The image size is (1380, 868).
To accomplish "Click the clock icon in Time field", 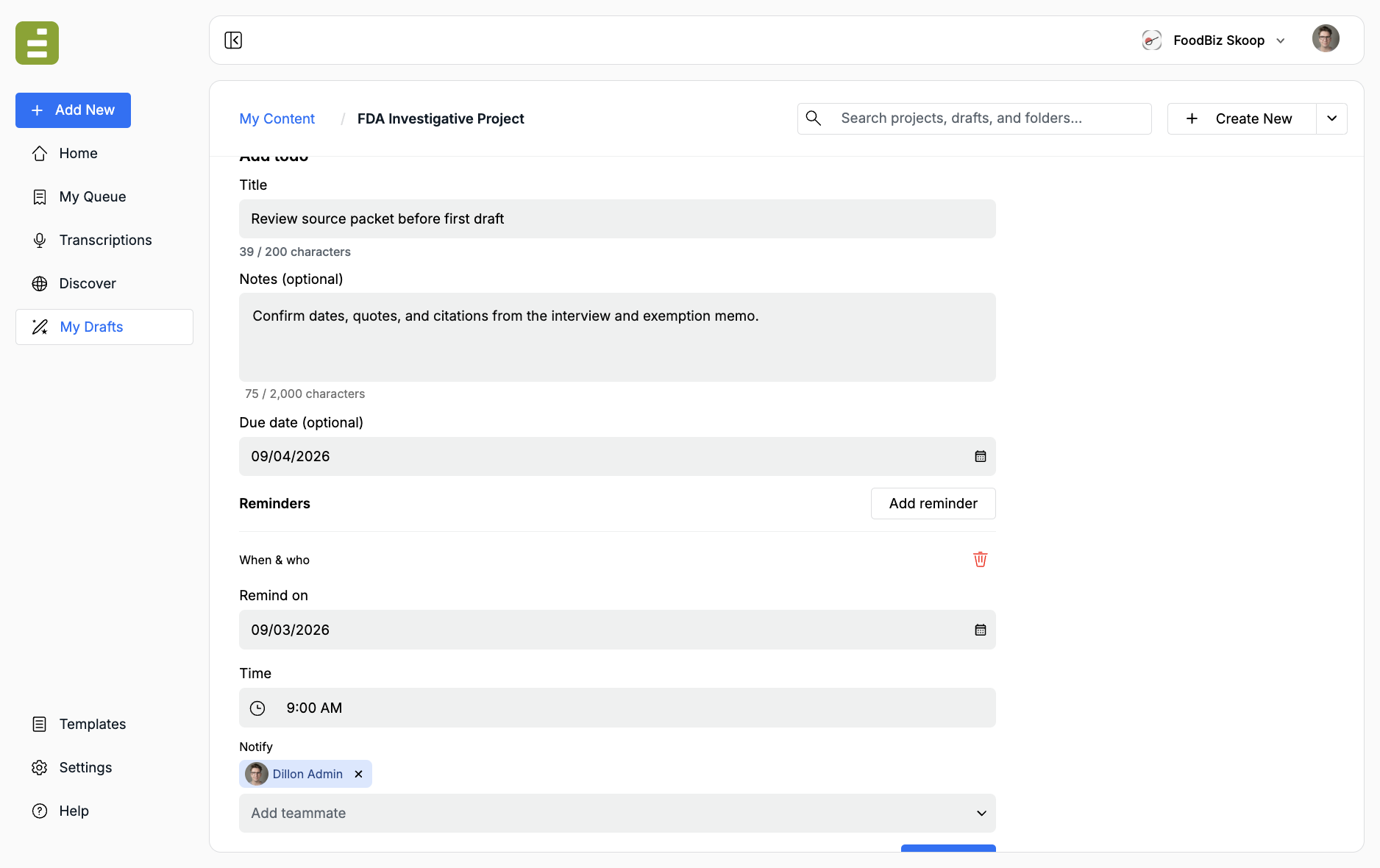I will [x=257, y=708].
